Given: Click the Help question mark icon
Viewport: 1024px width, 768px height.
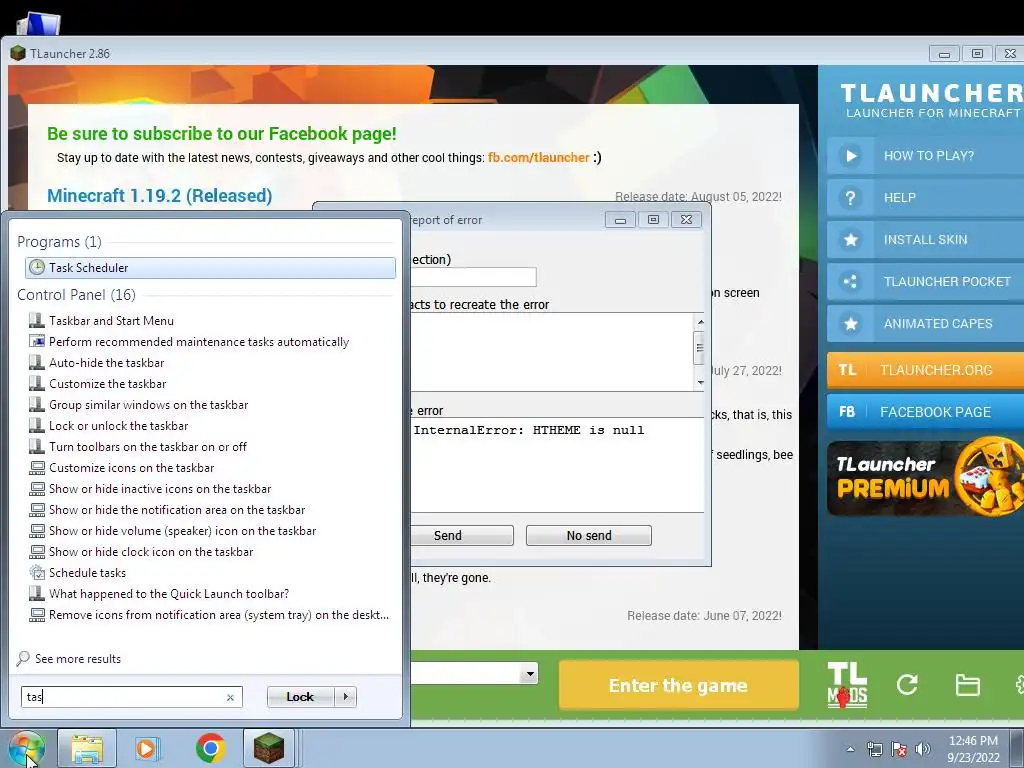Looking at the screenshot, I should point(850,198).
